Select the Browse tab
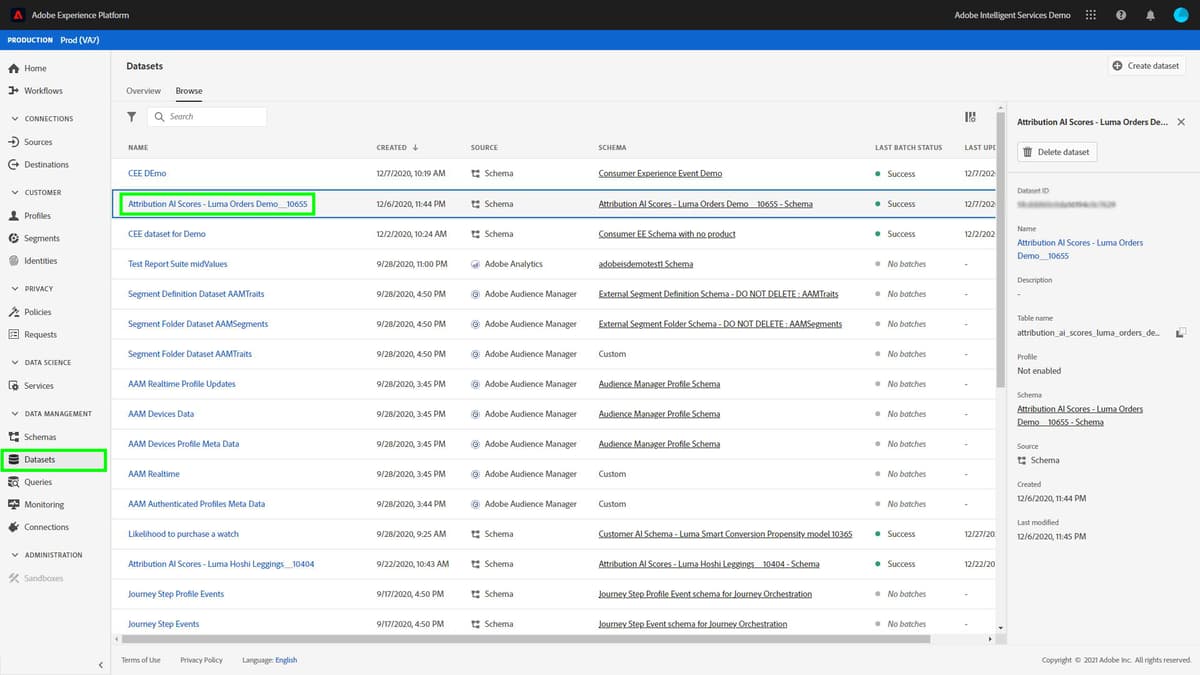 pos(188,90)
